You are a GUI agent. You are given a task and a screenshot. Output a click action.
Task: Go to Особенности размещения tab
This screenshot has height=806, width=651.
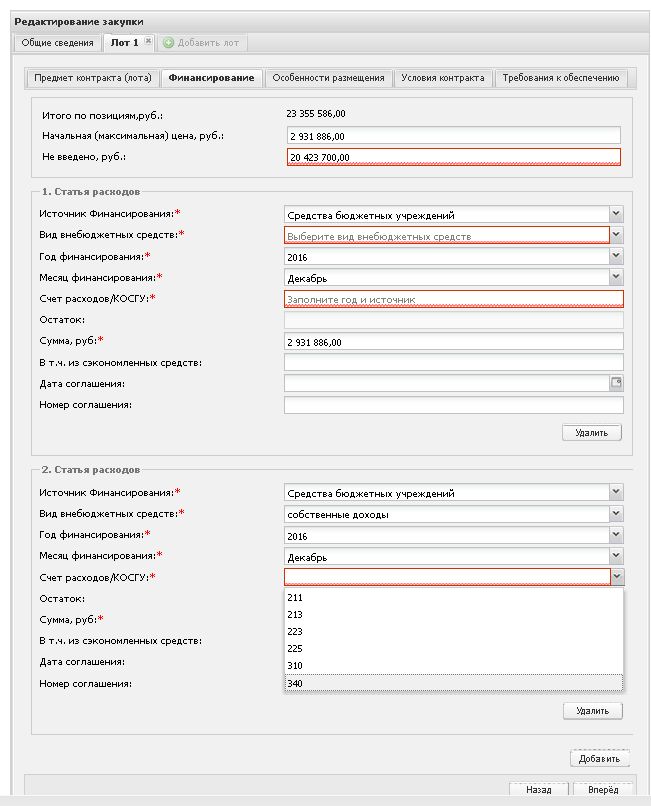pyautogui.click(x=328, y=78)
